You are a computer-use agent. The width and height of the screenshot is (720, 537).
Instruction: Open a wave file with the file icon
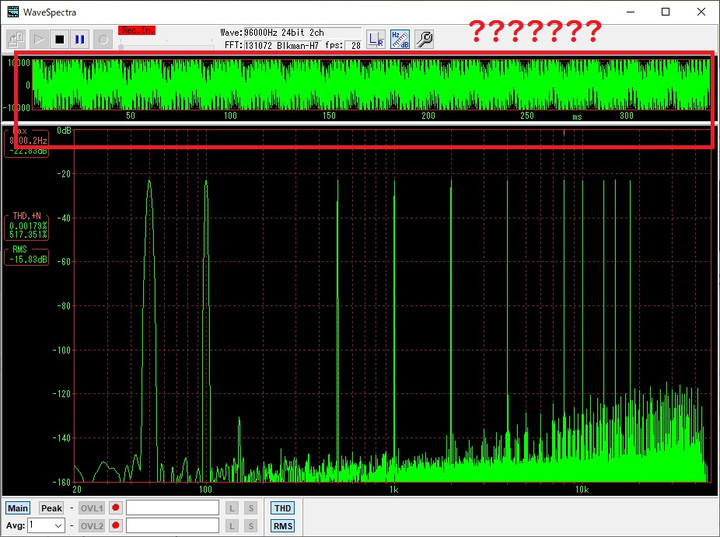click(16, 39)
